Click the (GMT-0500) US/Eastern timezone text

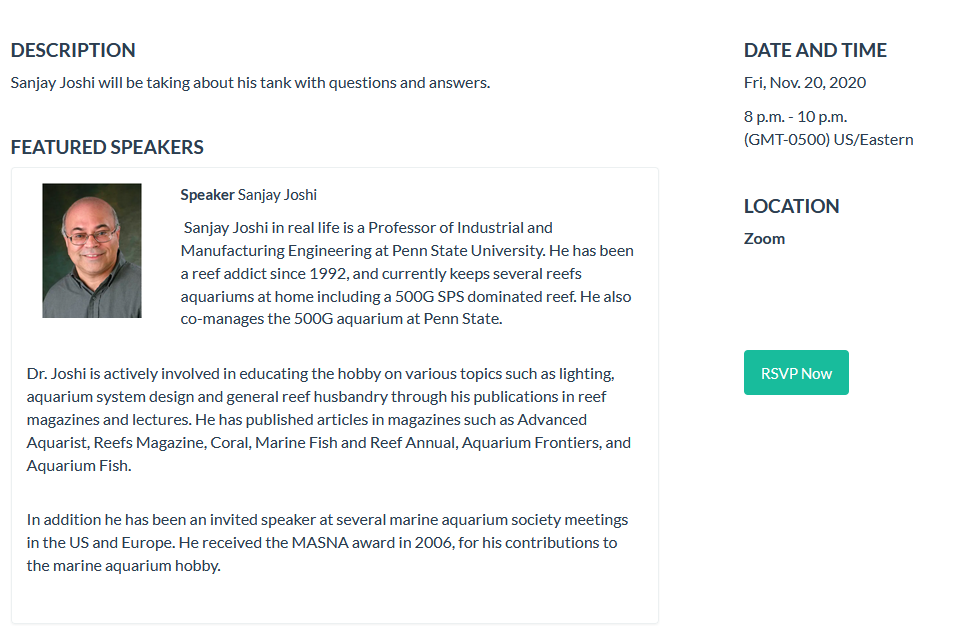[828, 139]
